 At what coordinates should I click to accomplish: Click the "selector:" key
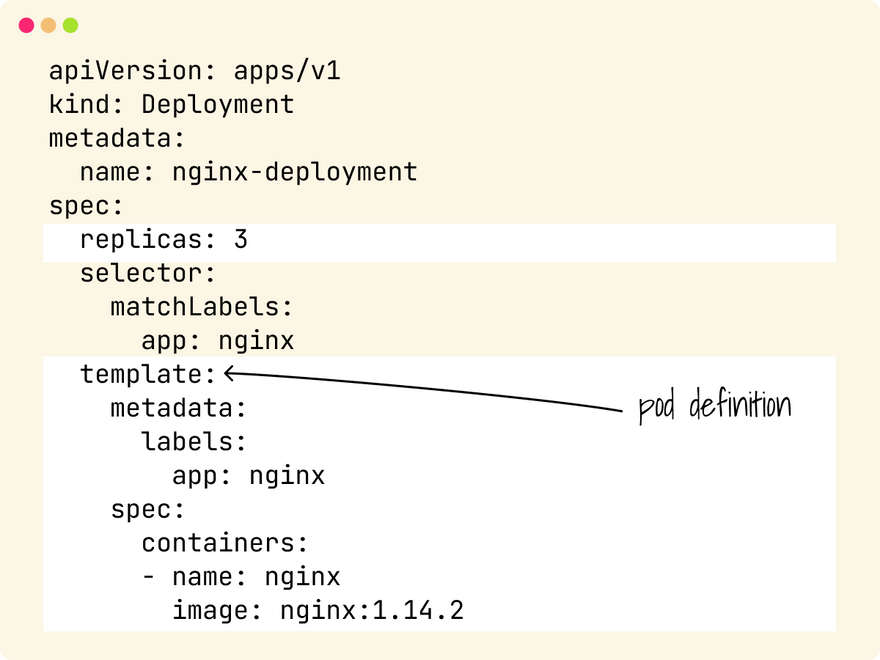coord(148,273)
